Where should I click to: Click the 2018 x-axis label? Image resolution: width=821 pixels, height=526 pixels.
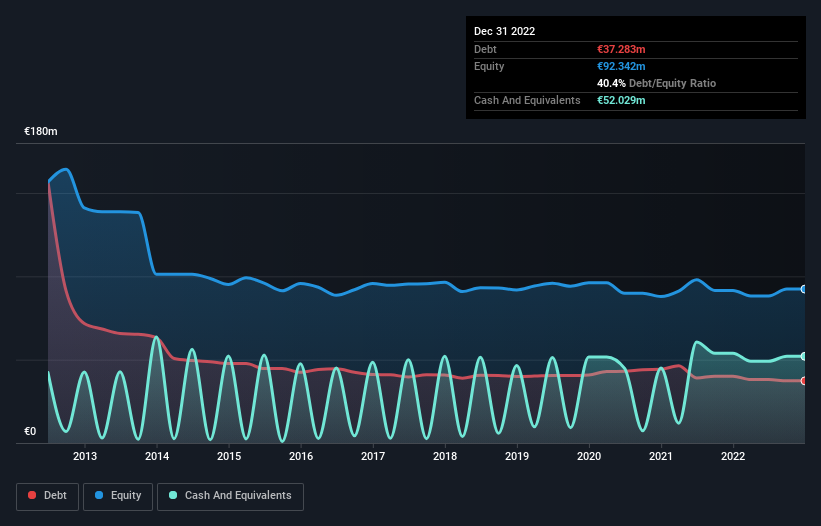click(445, 456)
